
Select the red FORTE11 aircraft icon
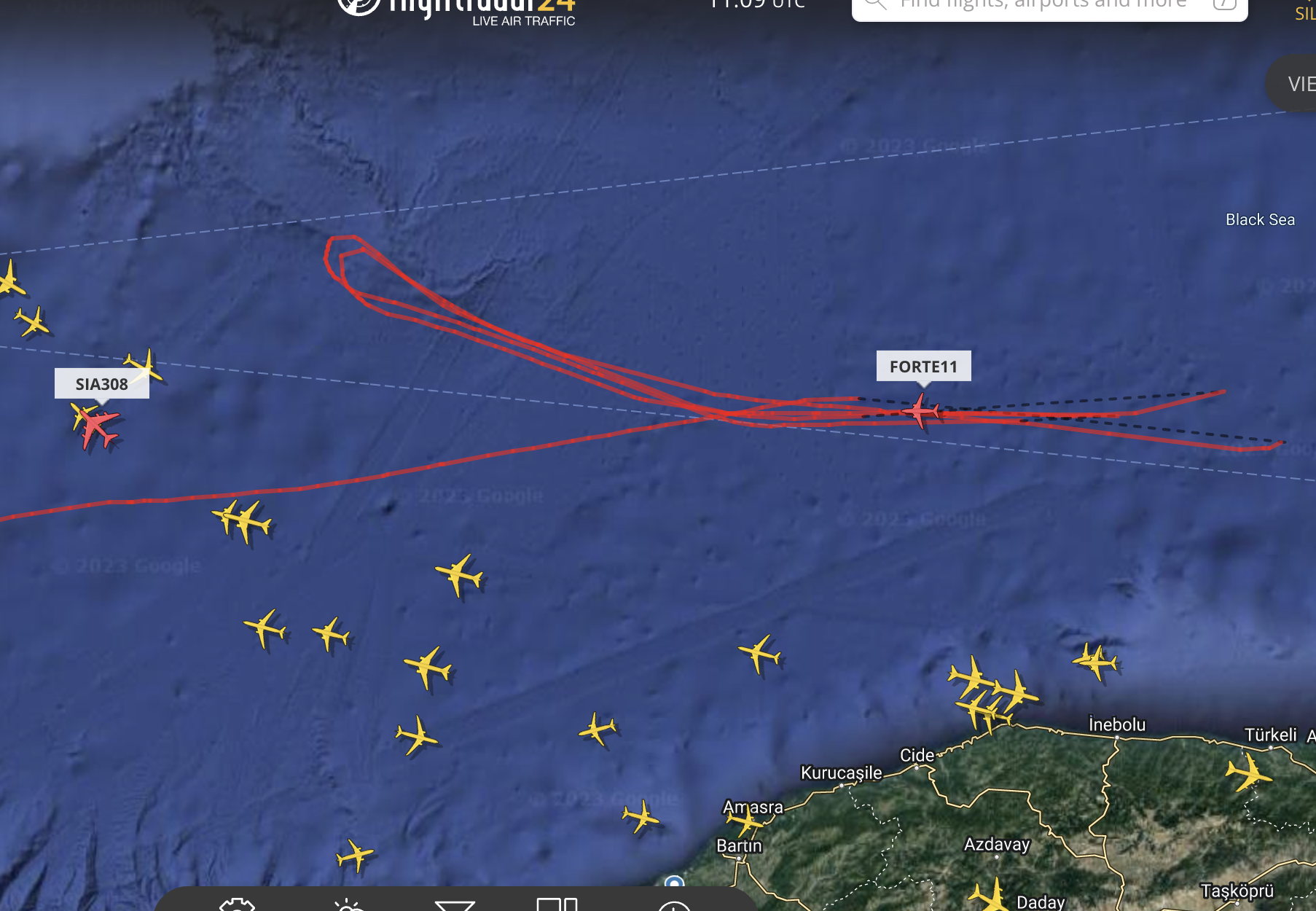(x=921, y=412)
